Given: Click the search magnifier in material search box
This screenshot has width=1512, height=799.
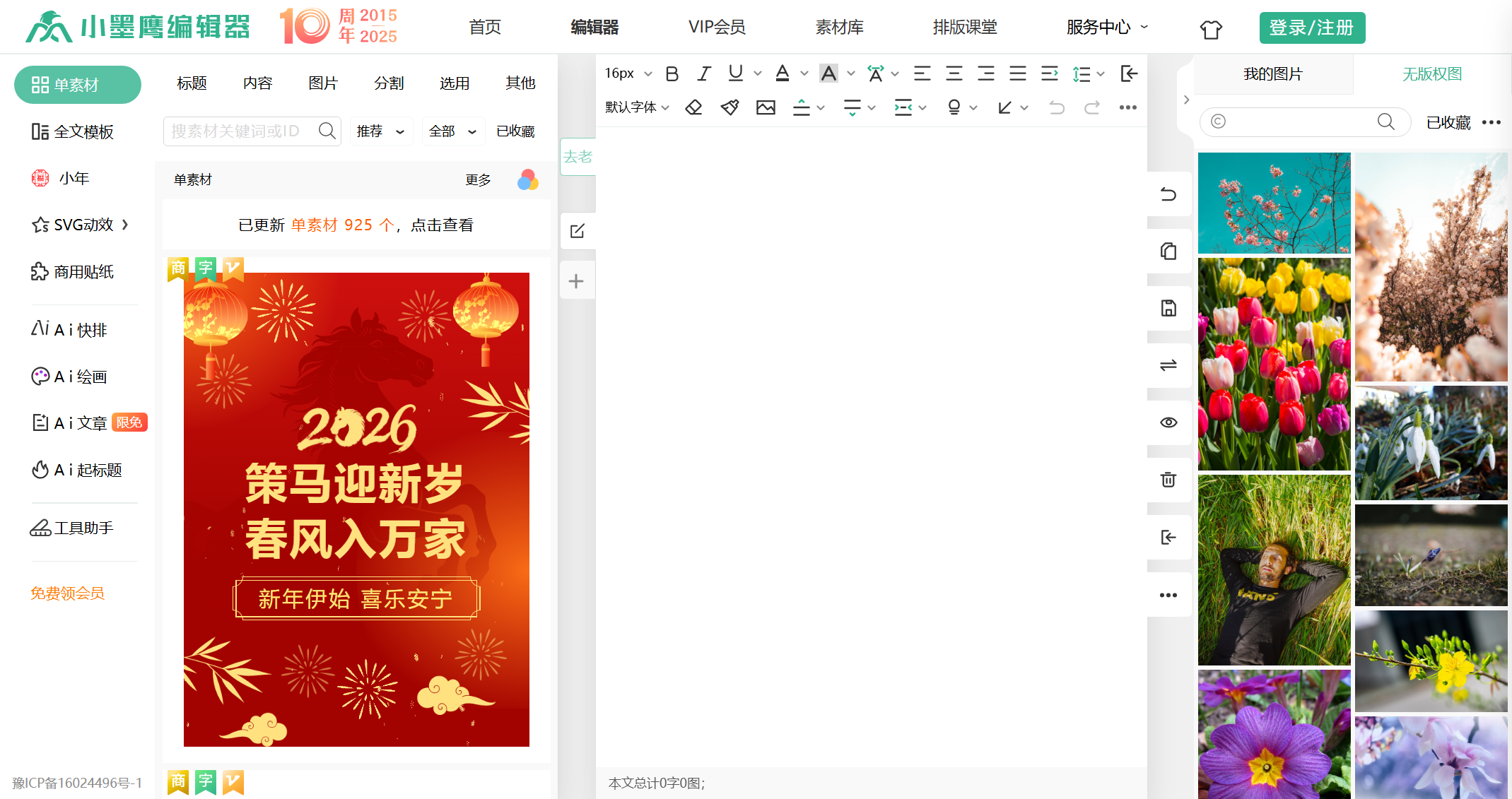Looking at the screenshot, I should [x=327, y=131].
